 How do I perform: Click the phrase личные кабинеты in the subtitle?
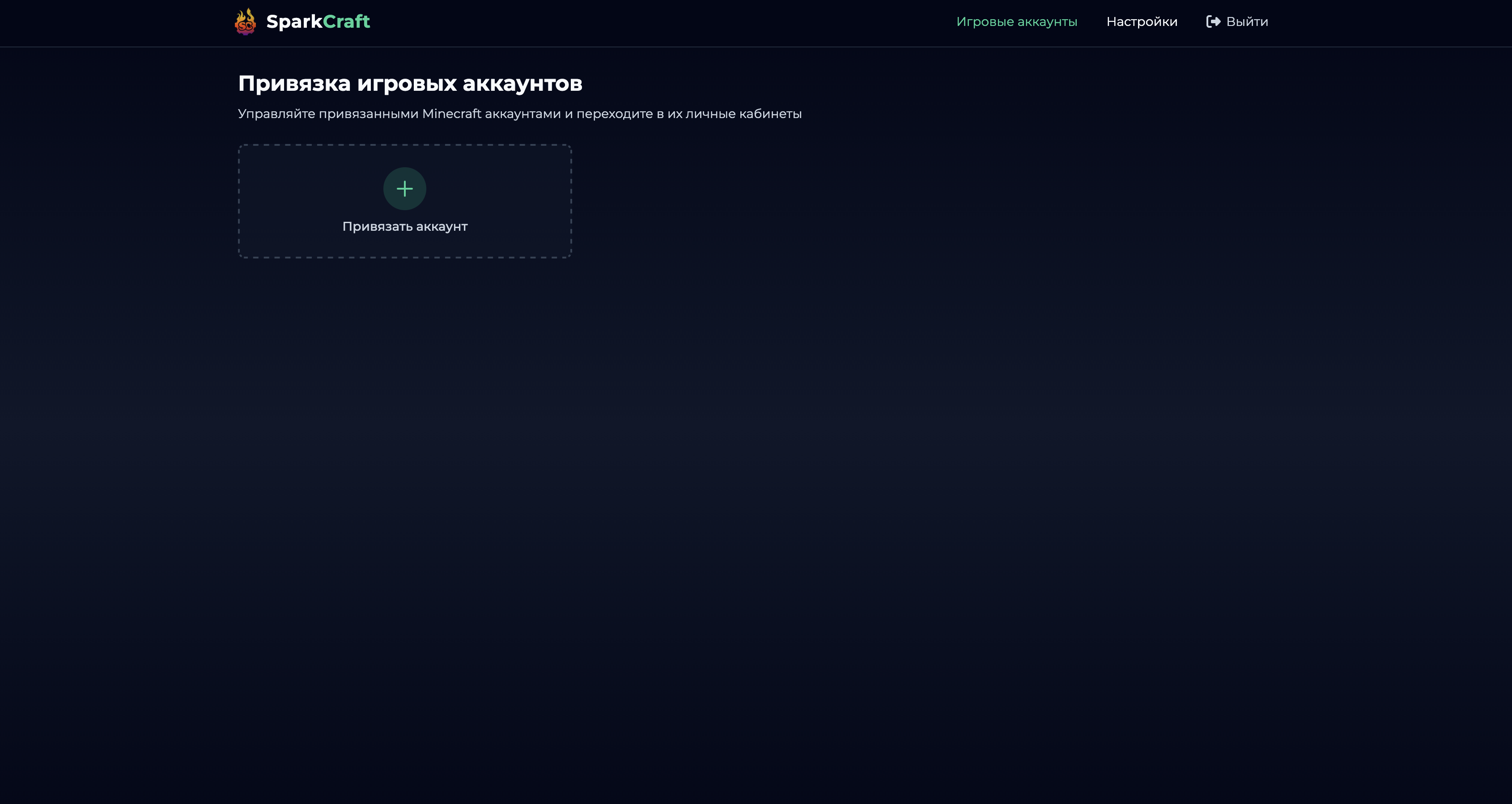(x=743, y=114)
